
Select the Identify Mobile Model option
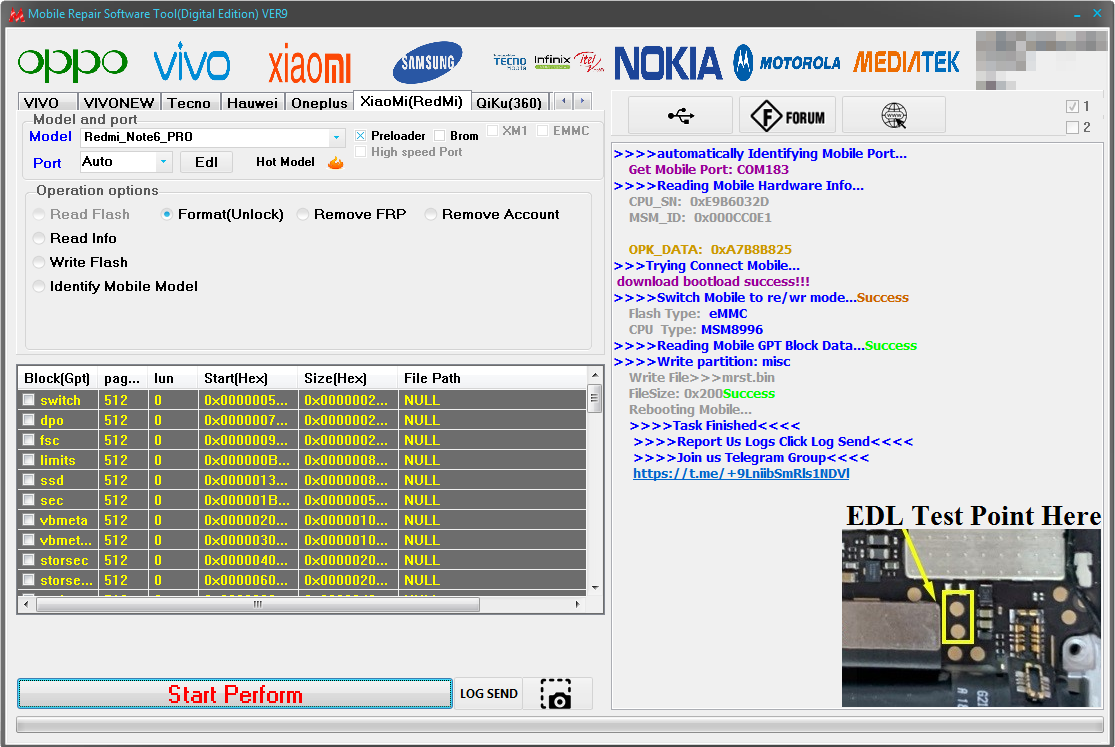39,287
